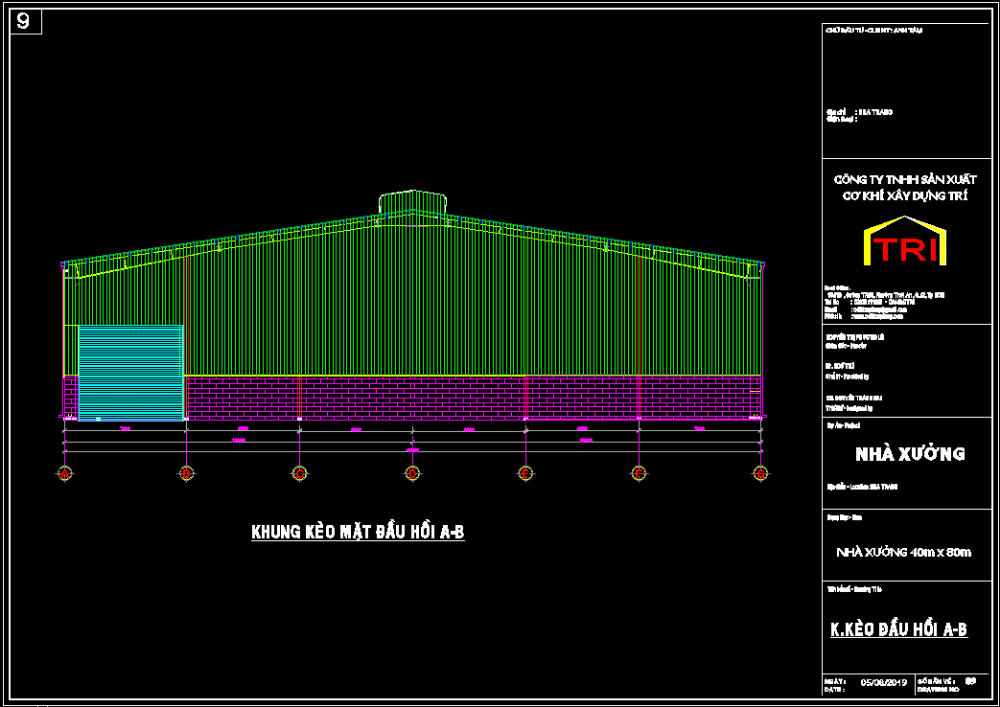
Task: Click grid axis bubble G
Action: [760, 473]
